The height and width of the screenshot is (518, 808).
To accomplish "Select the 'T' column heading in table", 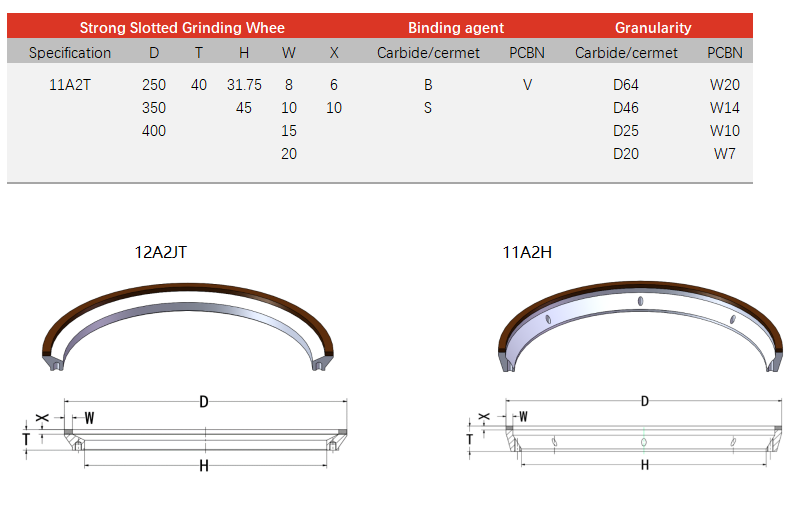I will (199, 53).
